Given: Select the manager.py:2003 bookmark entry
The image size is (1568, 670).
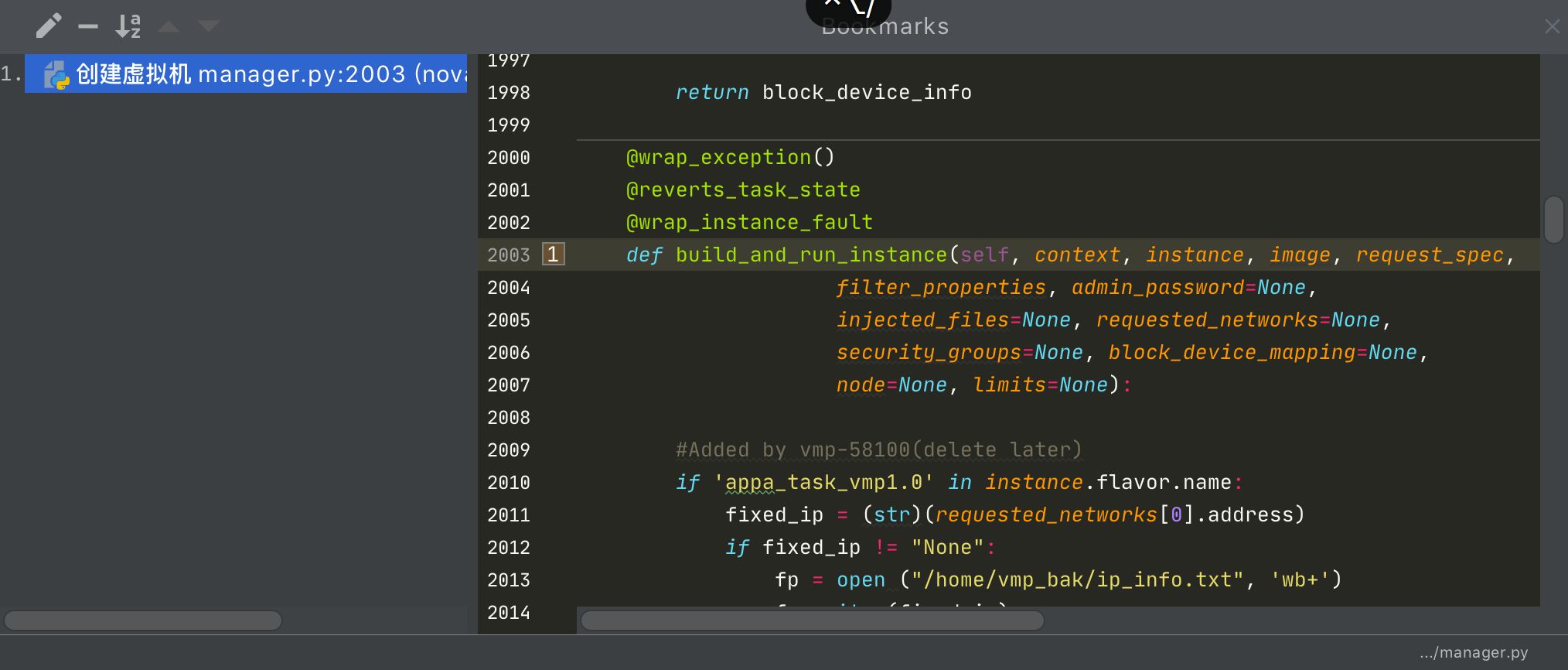Looking at the screenshot, I should point(246,73).
